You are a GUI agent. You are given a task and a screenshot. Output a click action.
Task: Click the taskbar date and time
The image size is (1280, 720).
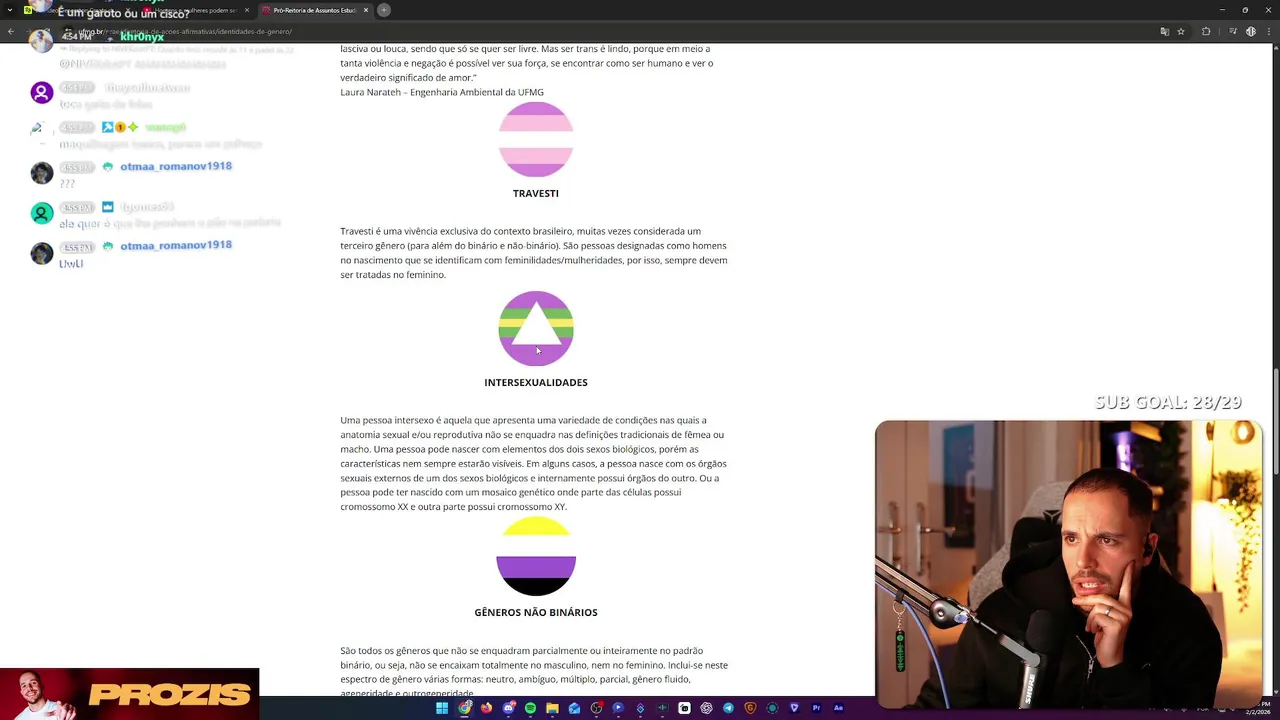click(x=1257, y=709)
